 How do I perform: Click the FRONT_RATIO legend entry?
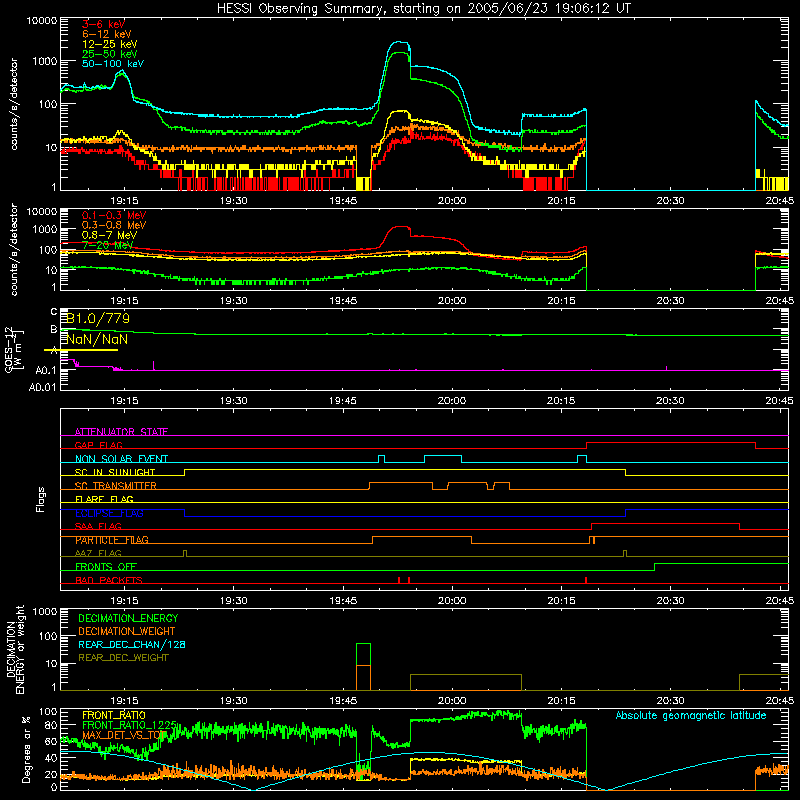[x=114, y=715]
